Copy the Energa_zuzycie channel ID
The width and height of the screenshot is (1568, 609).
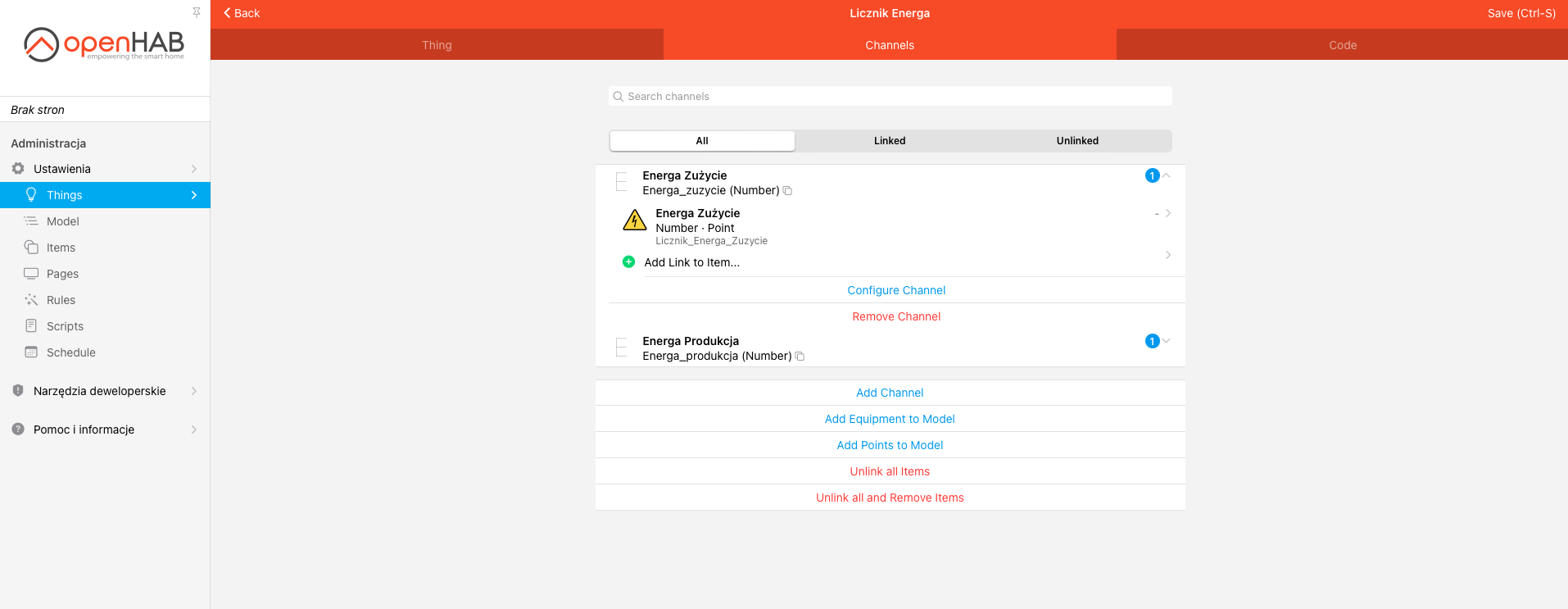pyautogui.click(x=787, y=191)
